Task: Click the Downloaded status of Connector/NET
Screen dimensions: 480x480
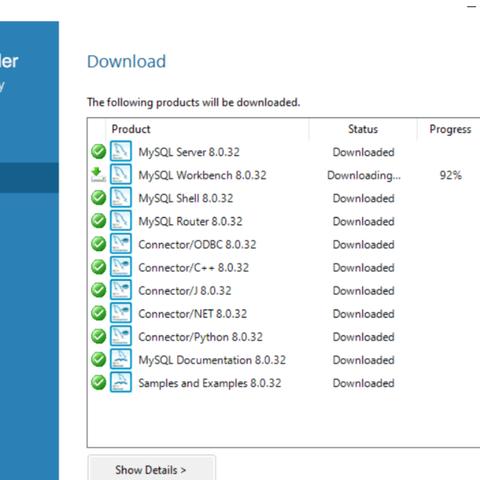Action: (x=364, y=314)
